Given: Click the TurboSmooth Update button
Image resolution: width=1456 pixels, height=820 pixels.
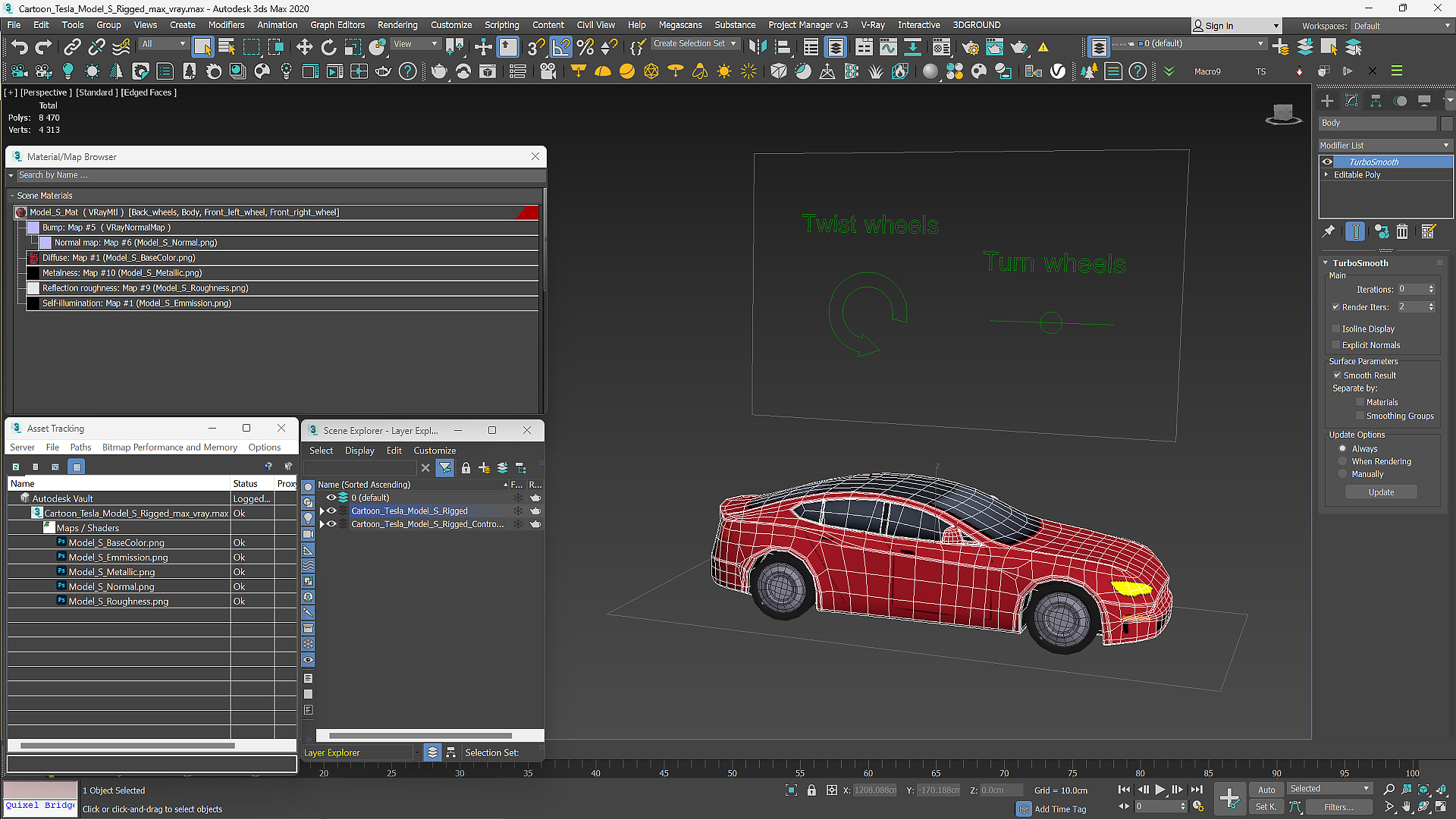Looking at the screenshot, I should tap(1381, 492).
